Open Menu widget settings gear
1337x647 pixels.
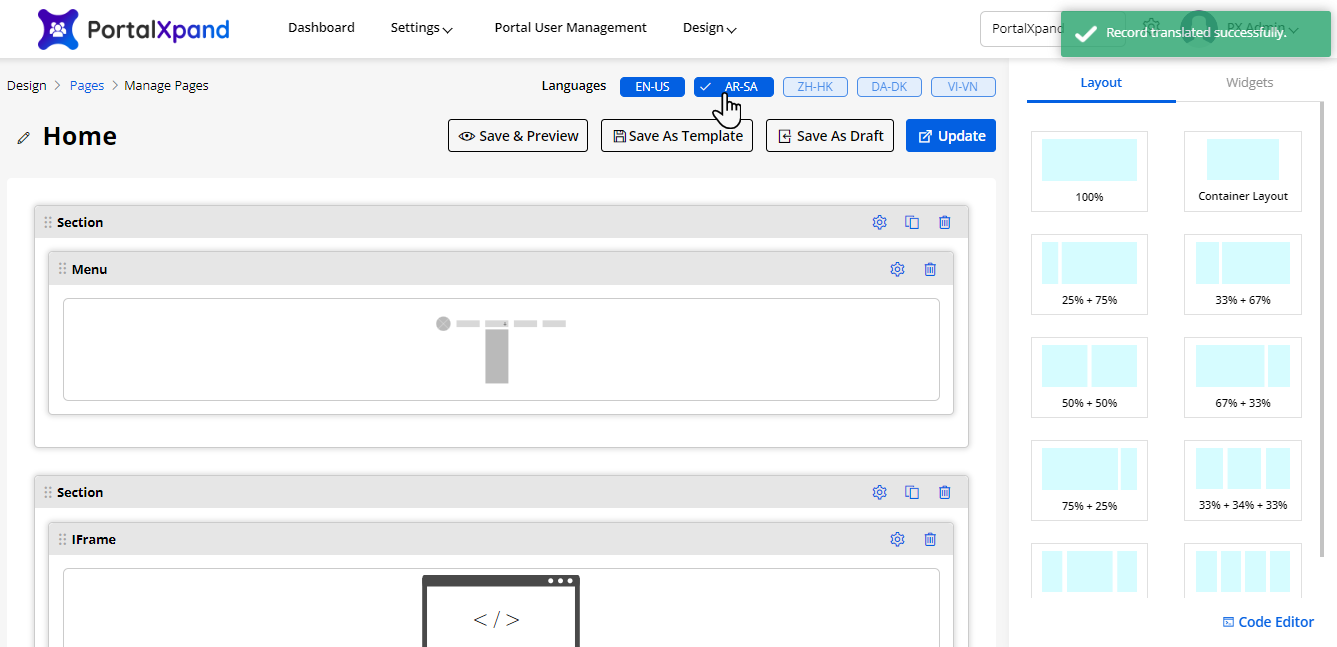click(x=897, y=269)
